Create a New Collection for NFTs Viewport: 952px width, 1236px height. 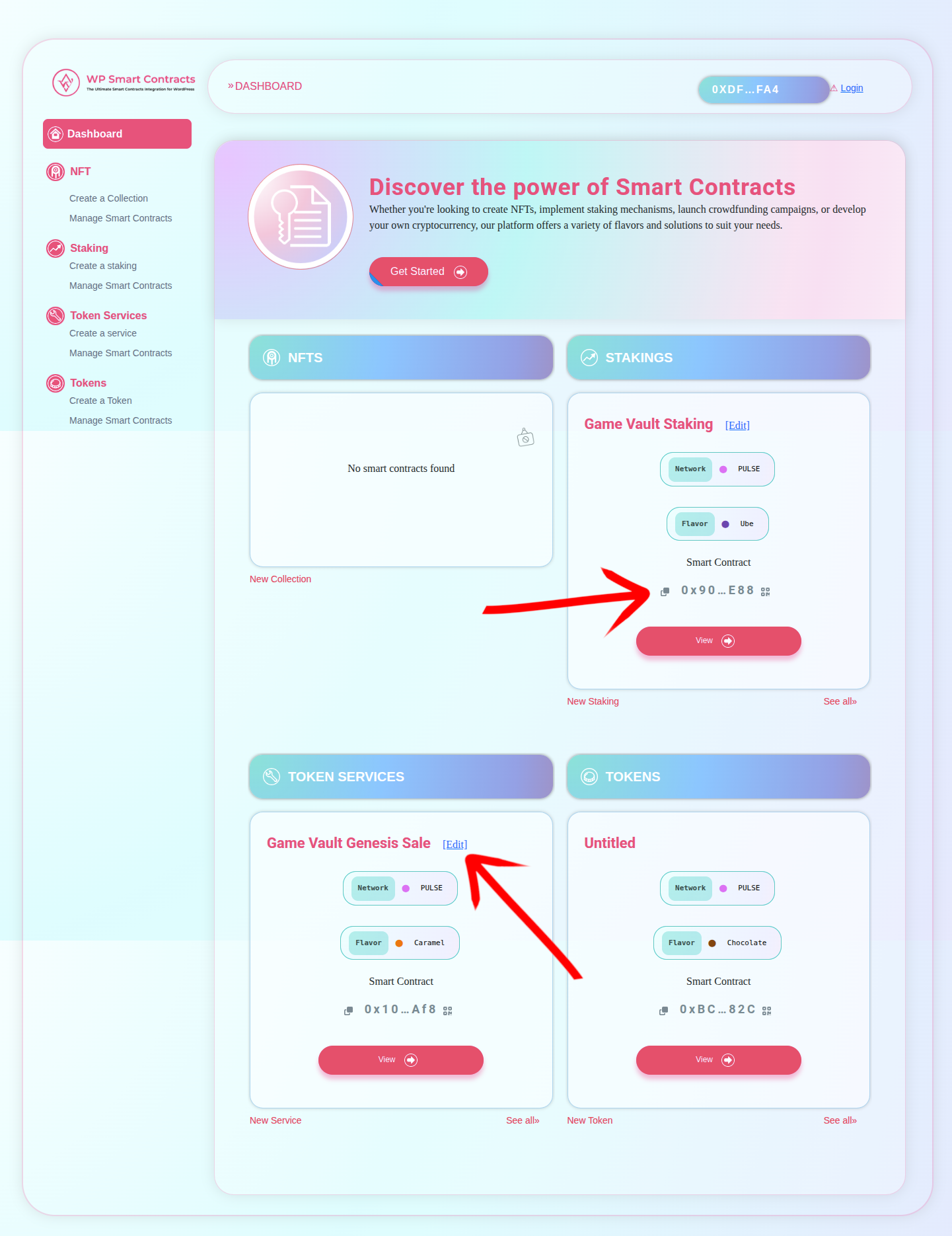[280, 578]
